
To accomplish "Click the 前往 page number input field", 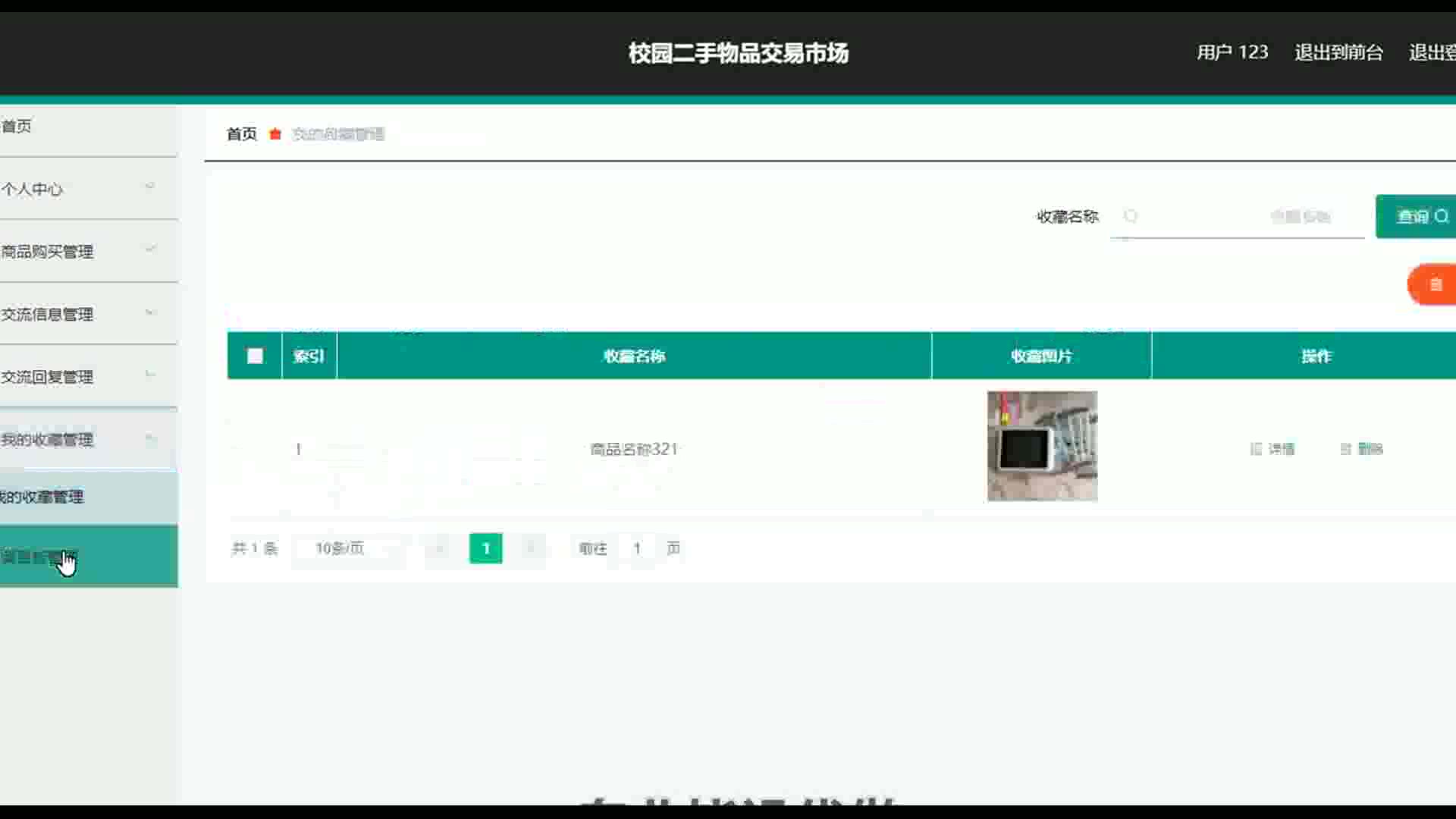I will pos(637,548).
